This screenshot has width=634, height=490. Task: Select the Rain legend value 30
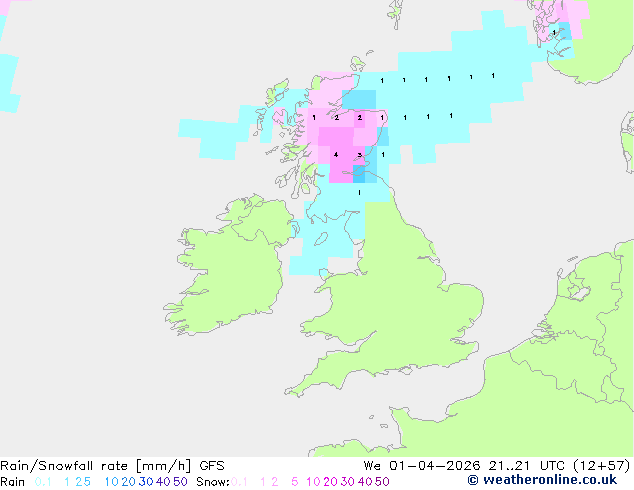[146, 482]
